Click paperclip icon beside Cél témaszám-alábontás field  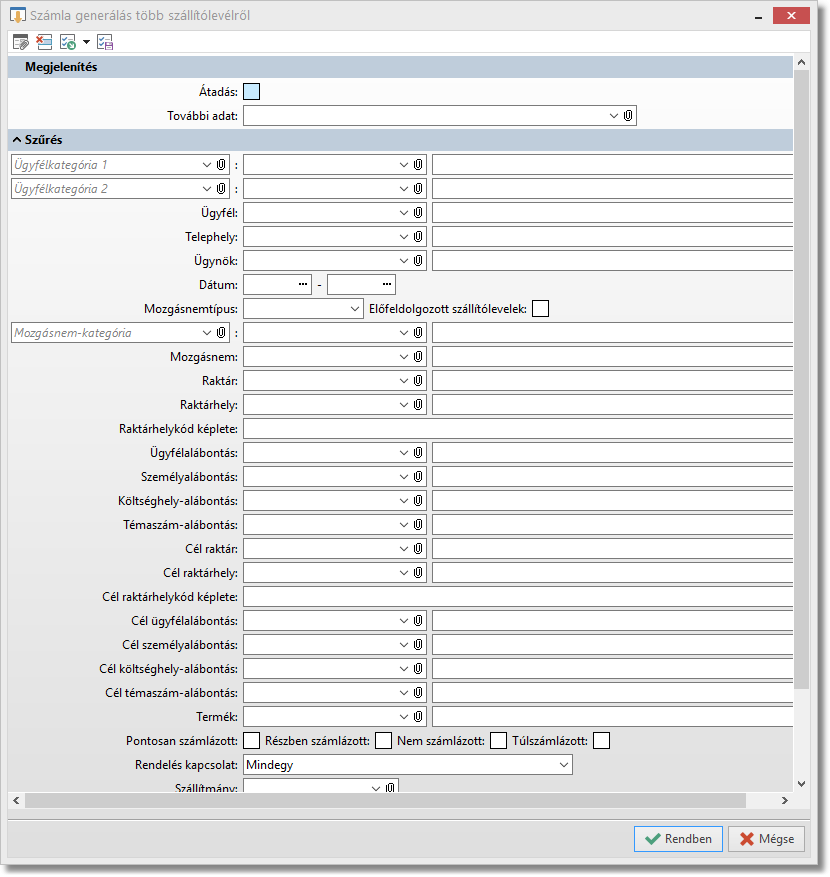click(418, 693)
